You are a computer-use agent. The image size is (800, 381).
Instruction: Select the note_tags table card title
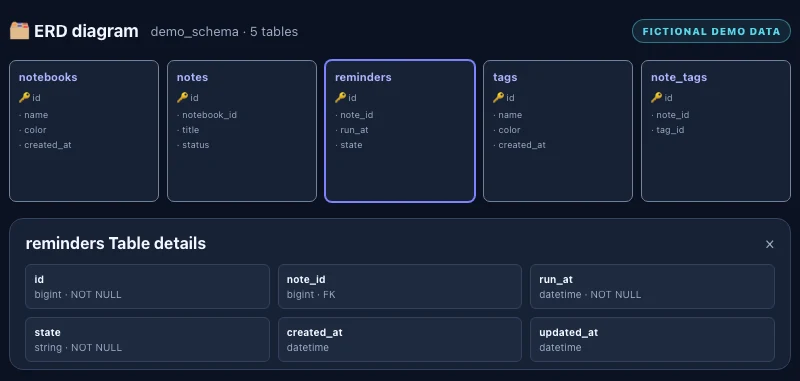pyautogui.click(x=679, y=77)
